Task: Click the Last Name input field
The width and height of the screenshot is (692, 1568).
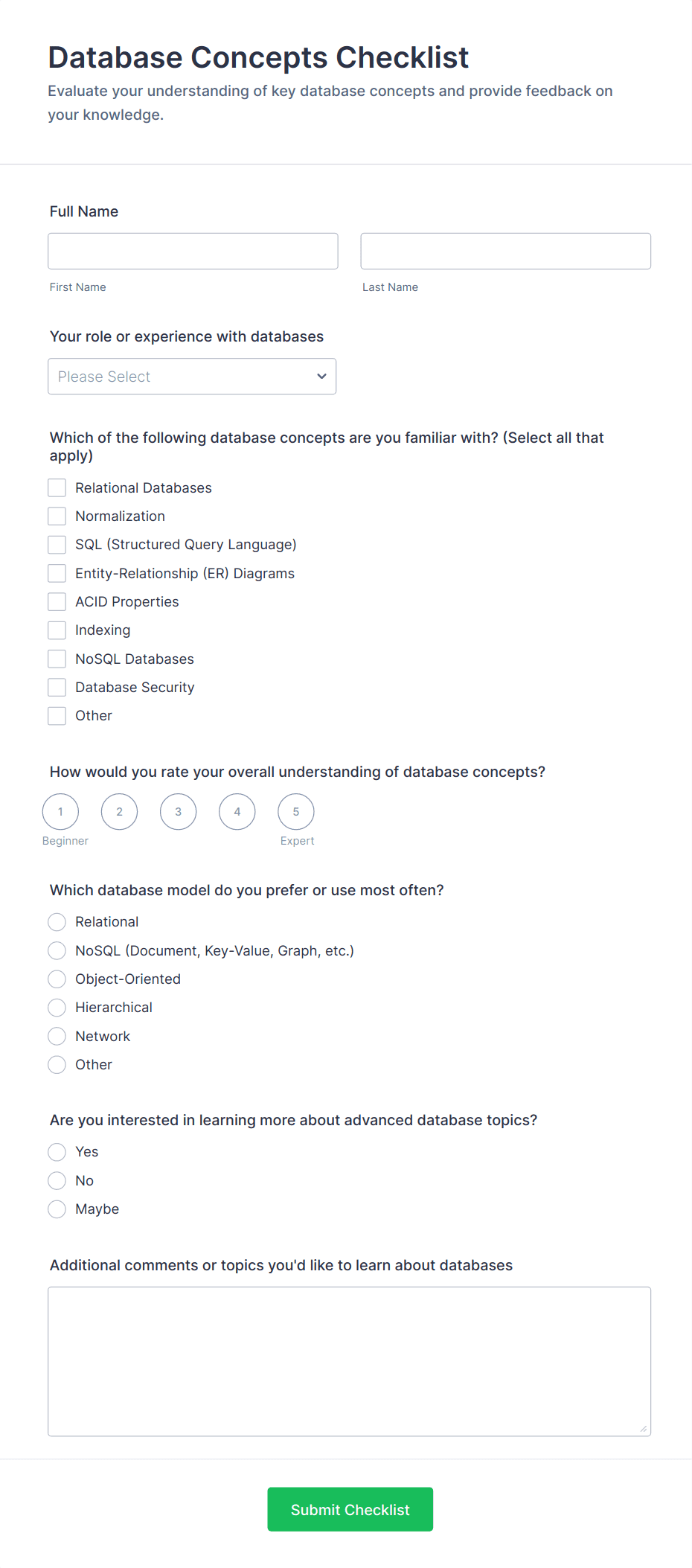Action: coord(504,251)
